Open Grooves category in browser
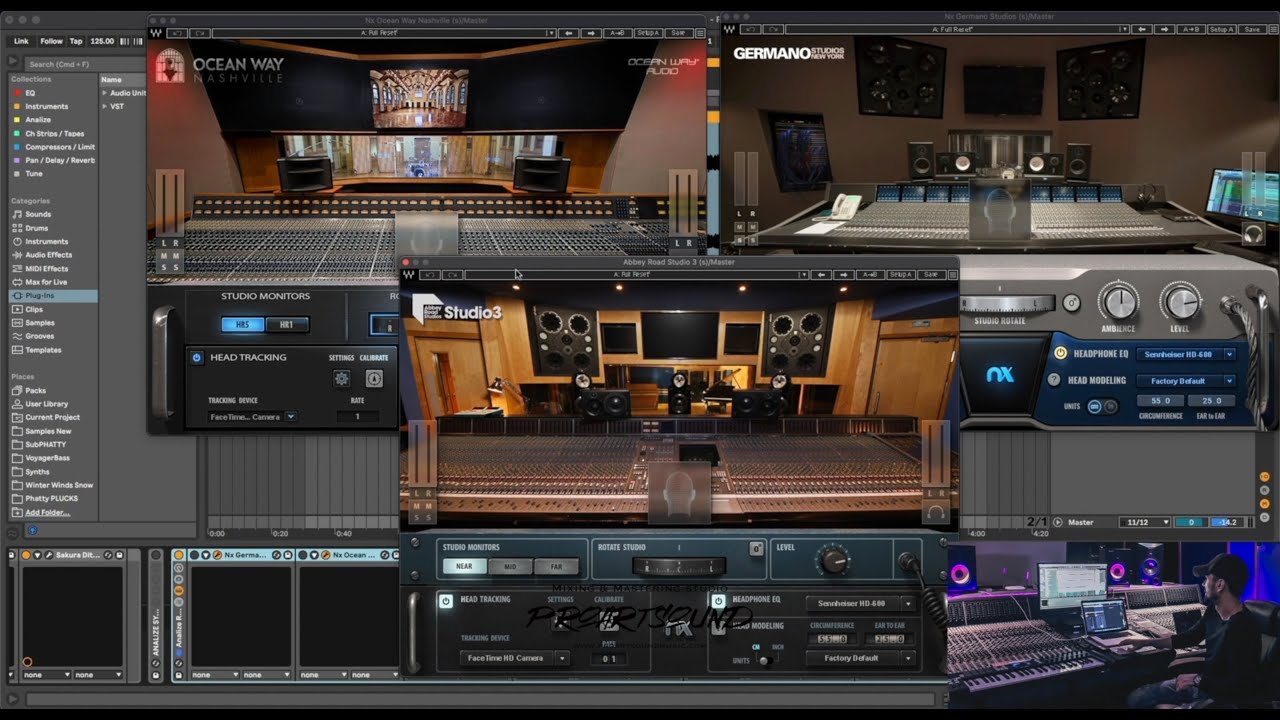Screen dimensions: 1280x720 click(x=40, y=336)
